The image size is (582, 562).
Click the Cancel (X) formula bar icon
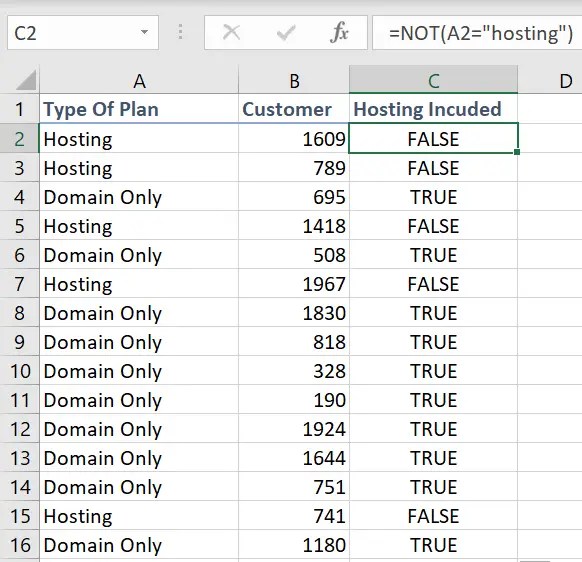[231, 32]
